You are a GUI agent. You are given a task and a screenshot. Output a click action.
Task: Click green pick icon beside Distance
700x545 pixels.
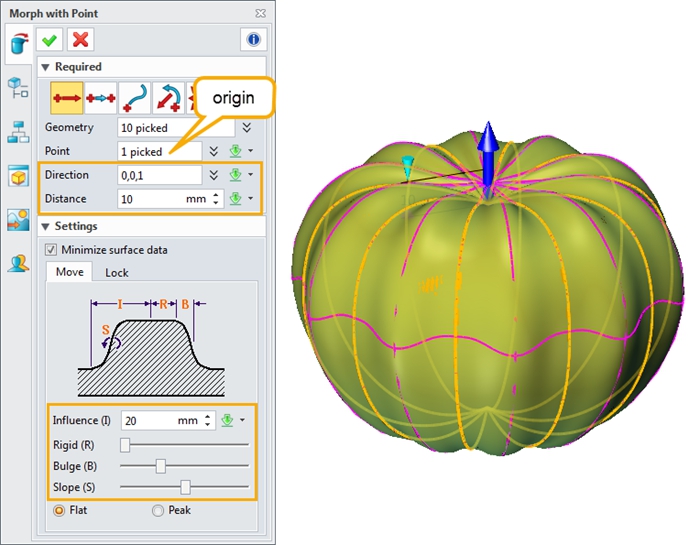pos(235,199)
